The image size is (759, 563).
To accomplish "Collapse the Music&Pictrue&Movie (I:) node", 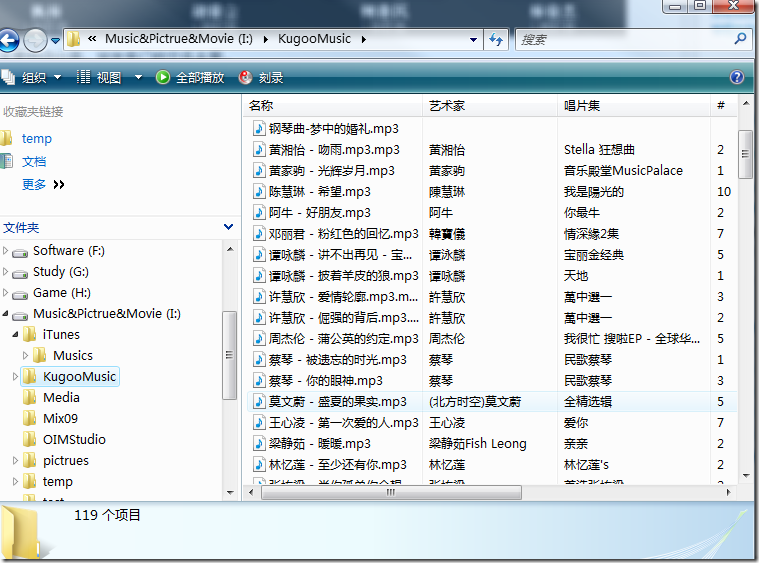I will click(x=5, y=314).
